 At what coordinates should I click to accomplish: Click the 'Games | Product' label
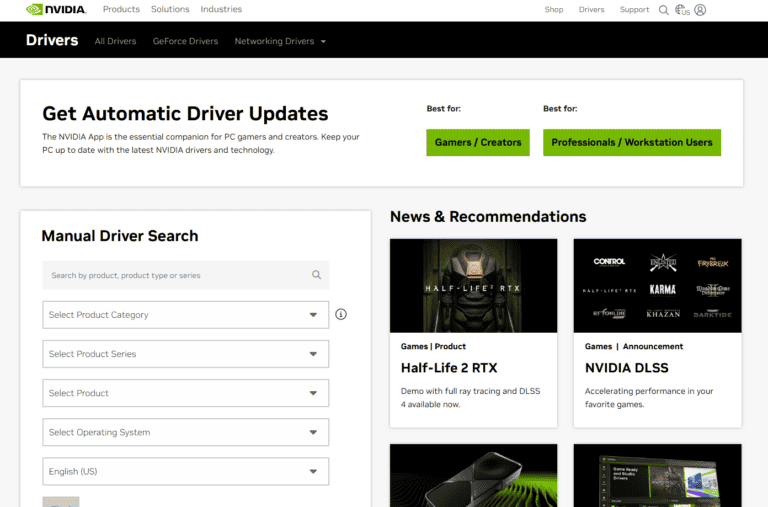tap(433, 346)
